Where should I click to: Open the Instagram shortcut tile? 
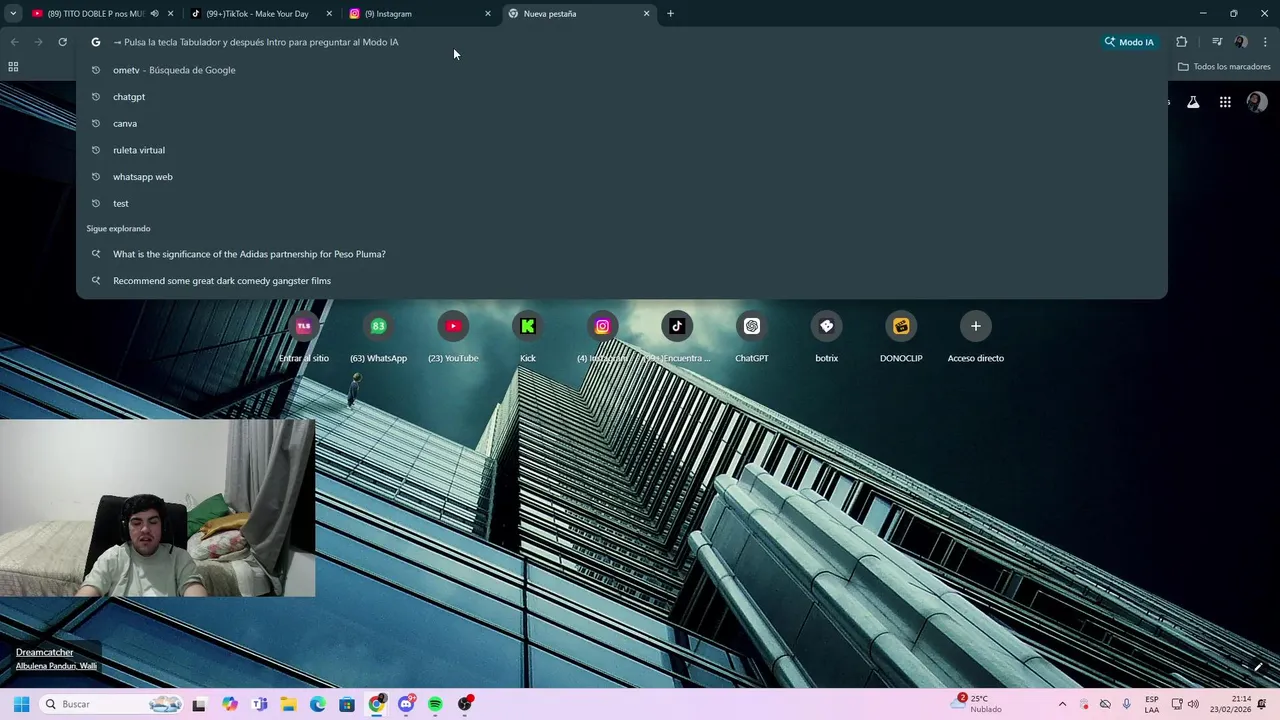[x=602, y=337]
